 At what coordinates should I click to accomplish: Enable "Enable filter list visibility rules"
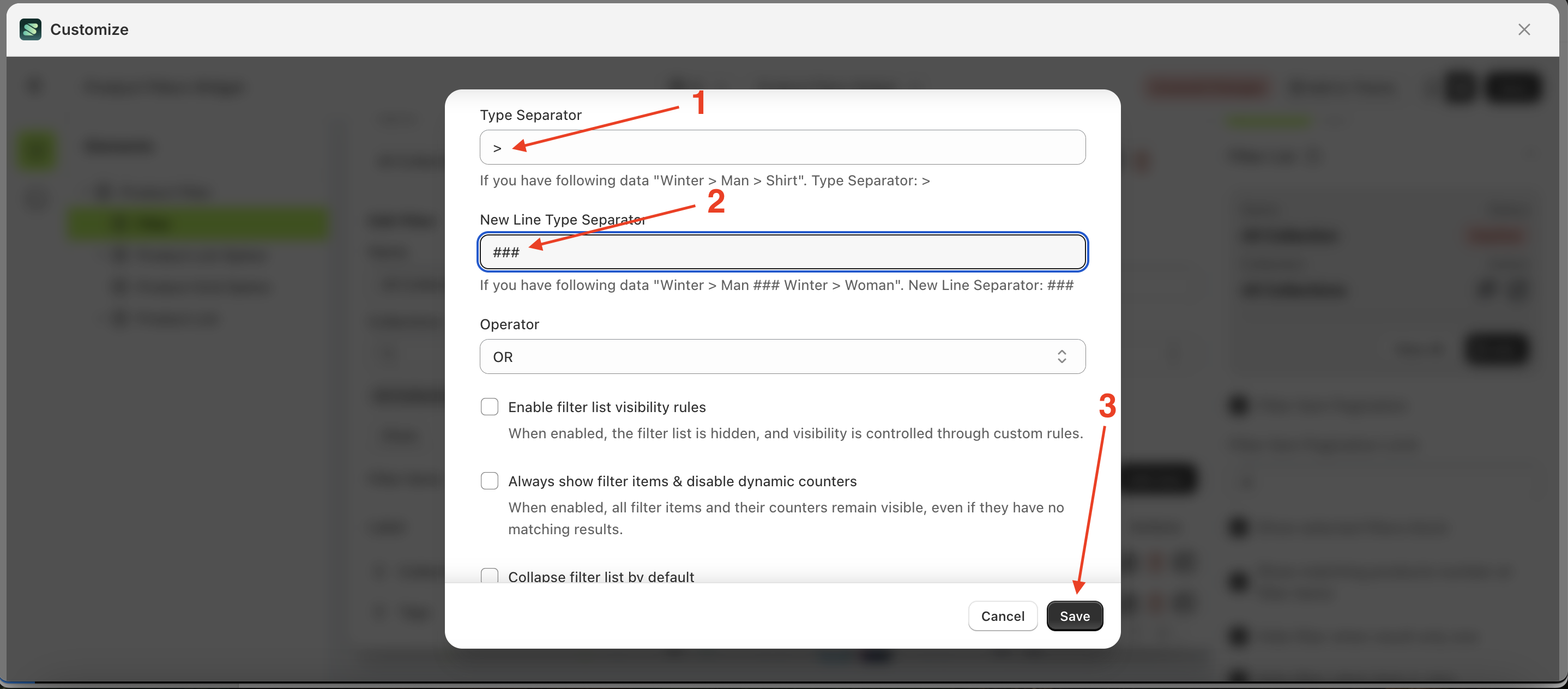pos(490,407)
